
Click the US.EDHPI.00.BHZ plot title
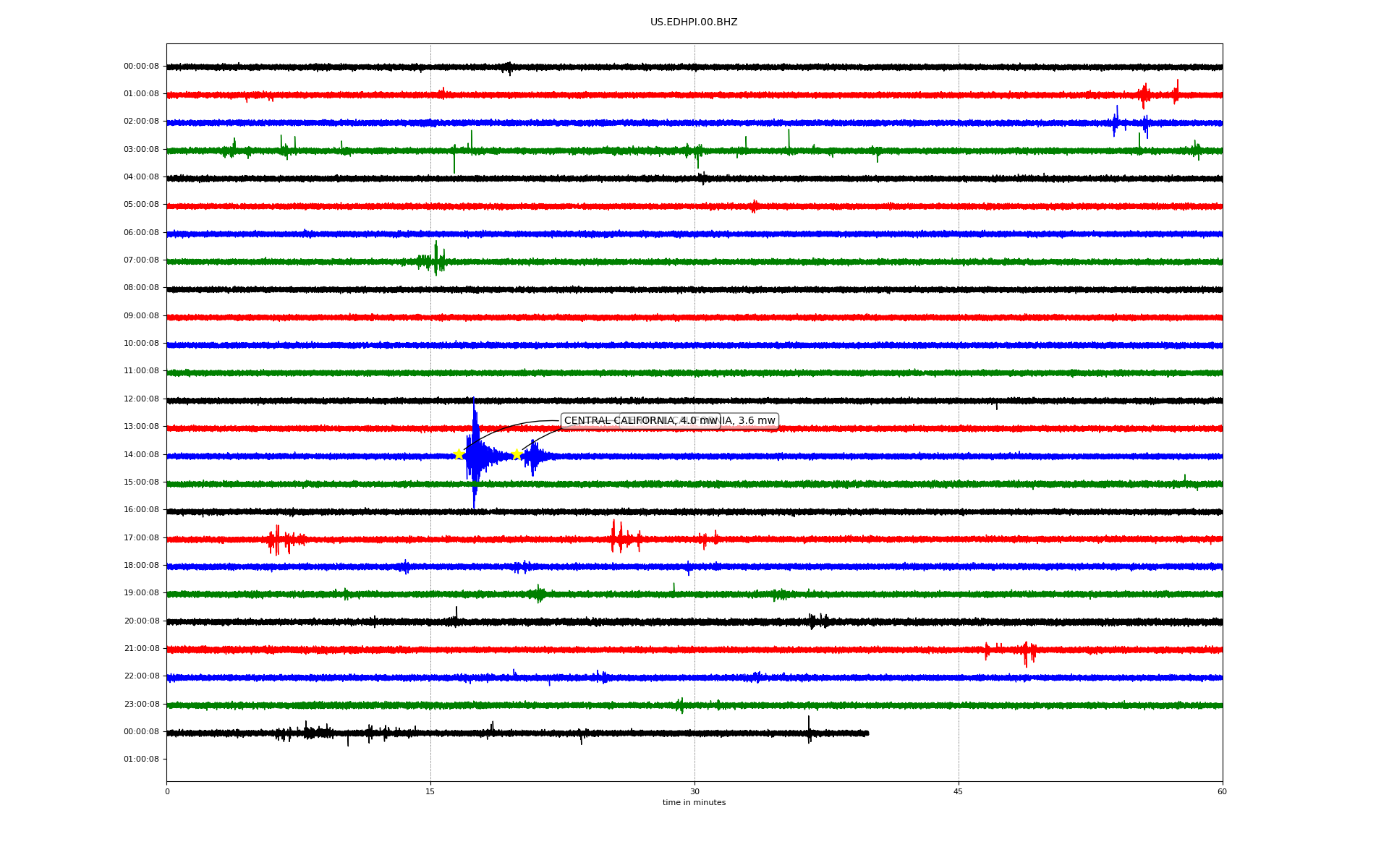[694, 22]
